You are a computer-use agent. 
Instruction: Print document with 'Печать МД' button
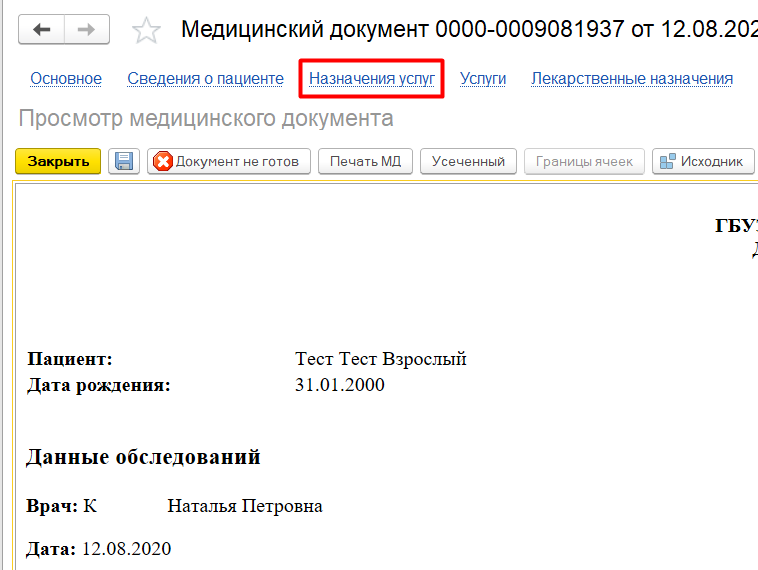[365, 161]
